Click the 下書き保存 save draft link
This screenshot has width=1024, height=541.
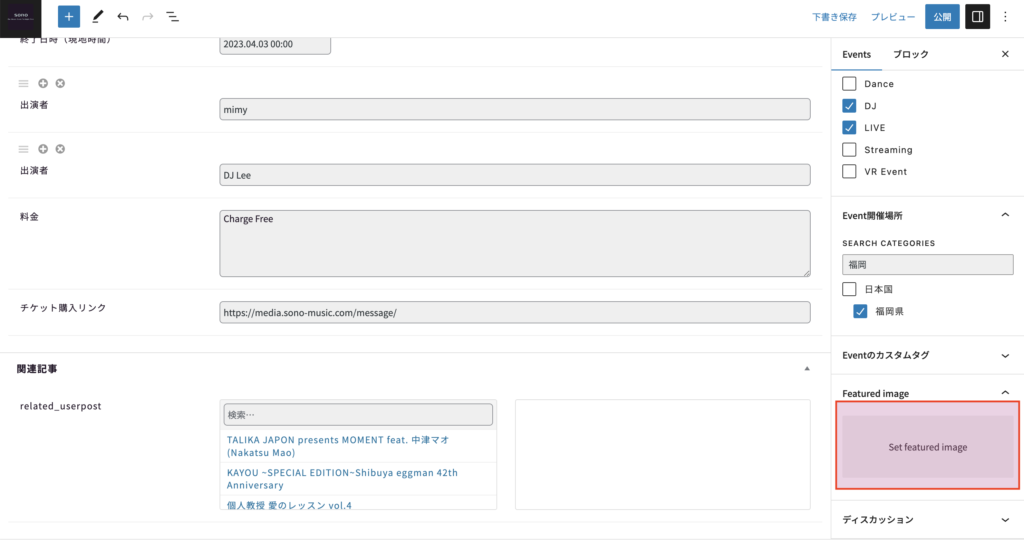click(834, 17)
